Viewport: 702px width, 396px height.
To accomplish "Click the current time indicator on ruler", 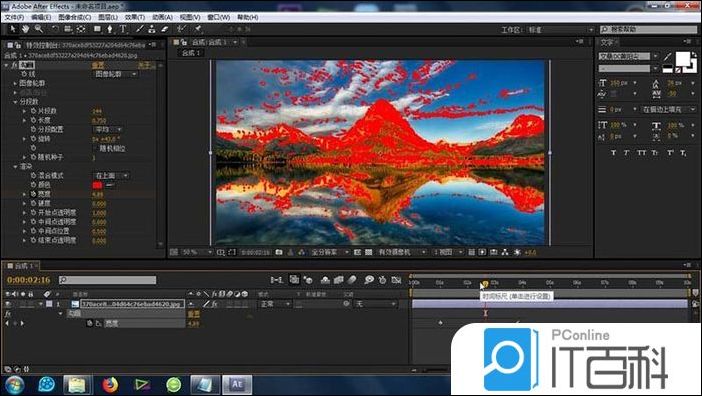I will (x=485, y=284).
